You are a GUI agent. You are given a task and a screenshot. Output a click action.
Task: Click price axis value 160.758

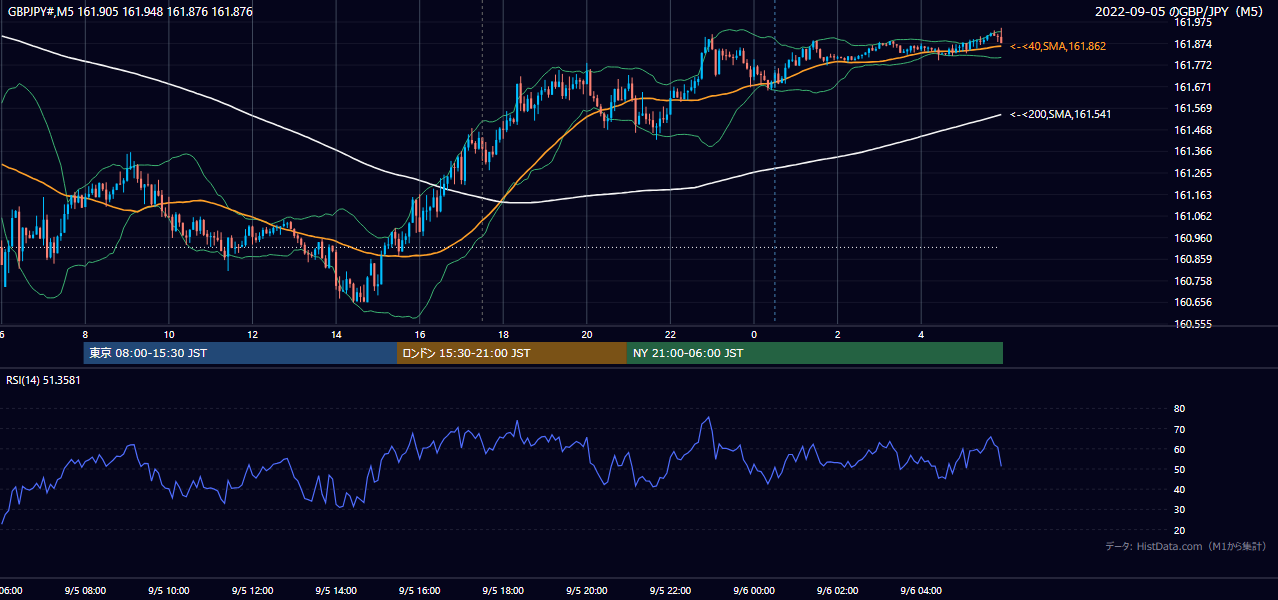pyautogui.click(x=1193, y=281)
